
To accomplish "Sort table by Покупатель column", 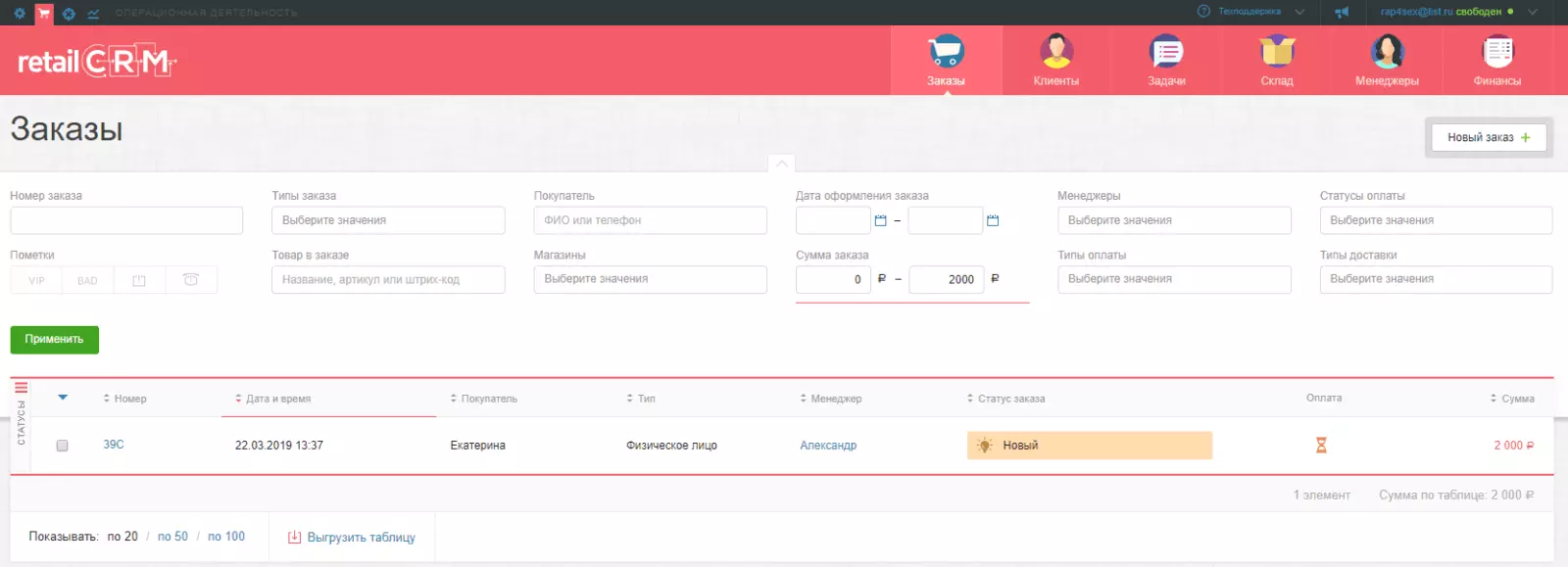I will coord(483,399).
